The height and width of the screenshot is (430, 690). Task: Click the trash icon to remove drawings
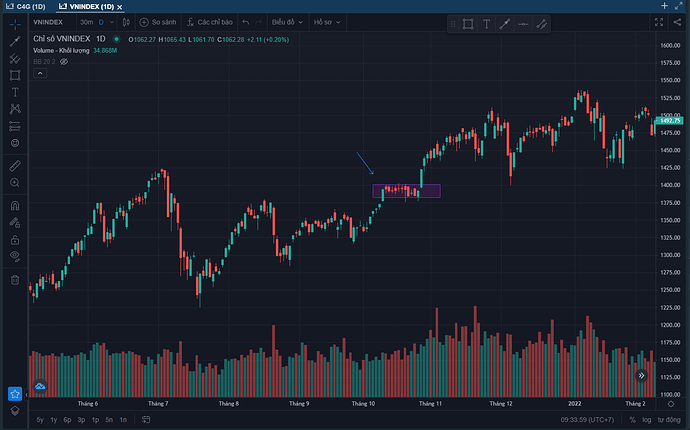tap(14, 280)
